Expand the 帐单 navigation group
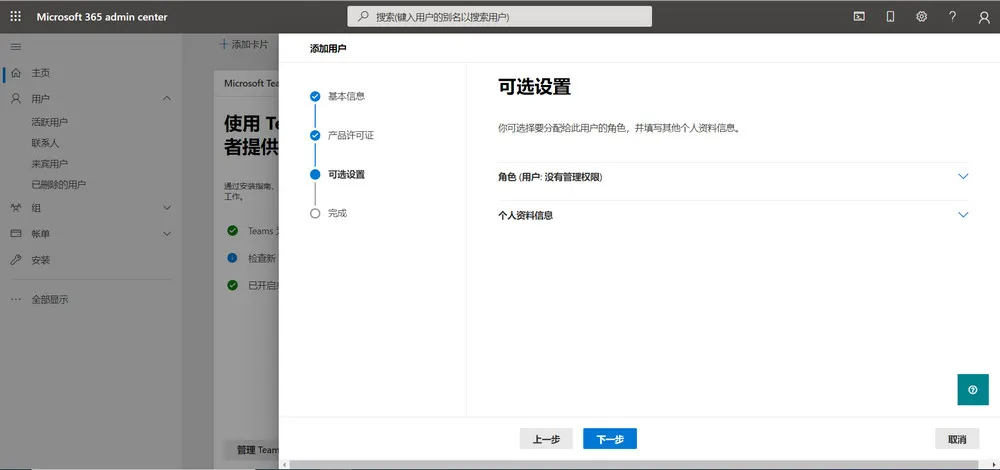The width and height of the screenshot is (1000, 470). [166, 234]
